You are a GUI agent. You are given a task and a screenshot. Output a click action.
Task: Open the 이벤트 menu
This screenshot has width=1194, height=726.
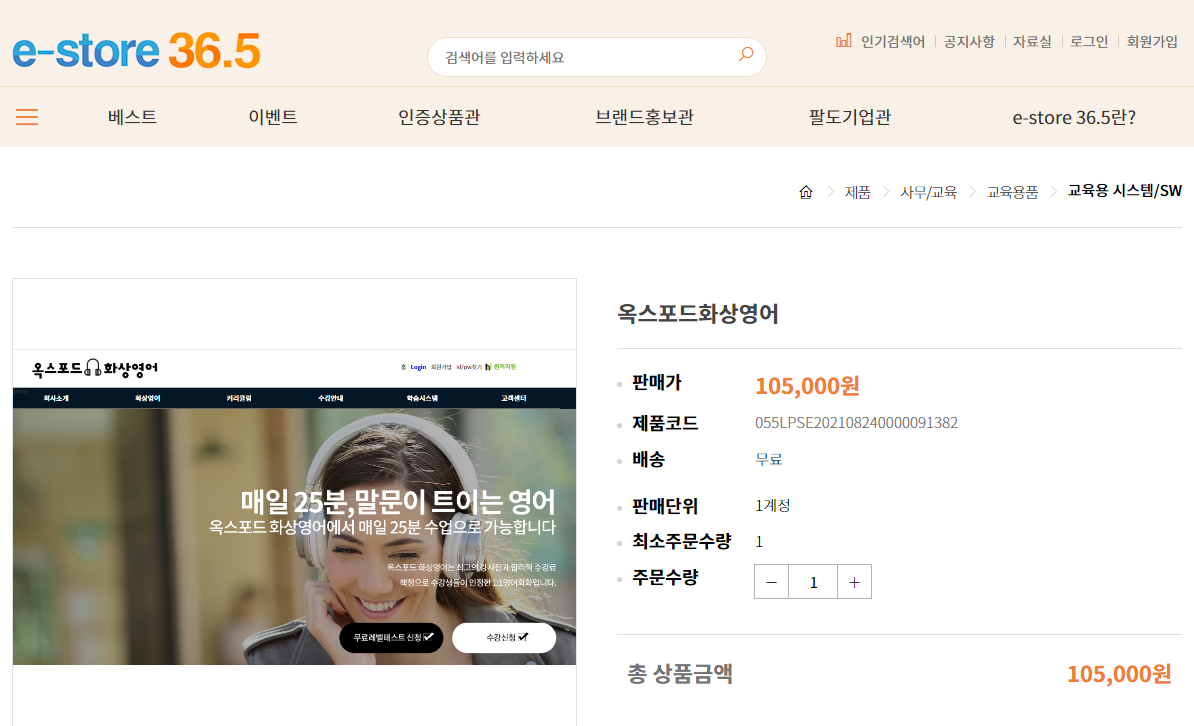tap(273, 117)
